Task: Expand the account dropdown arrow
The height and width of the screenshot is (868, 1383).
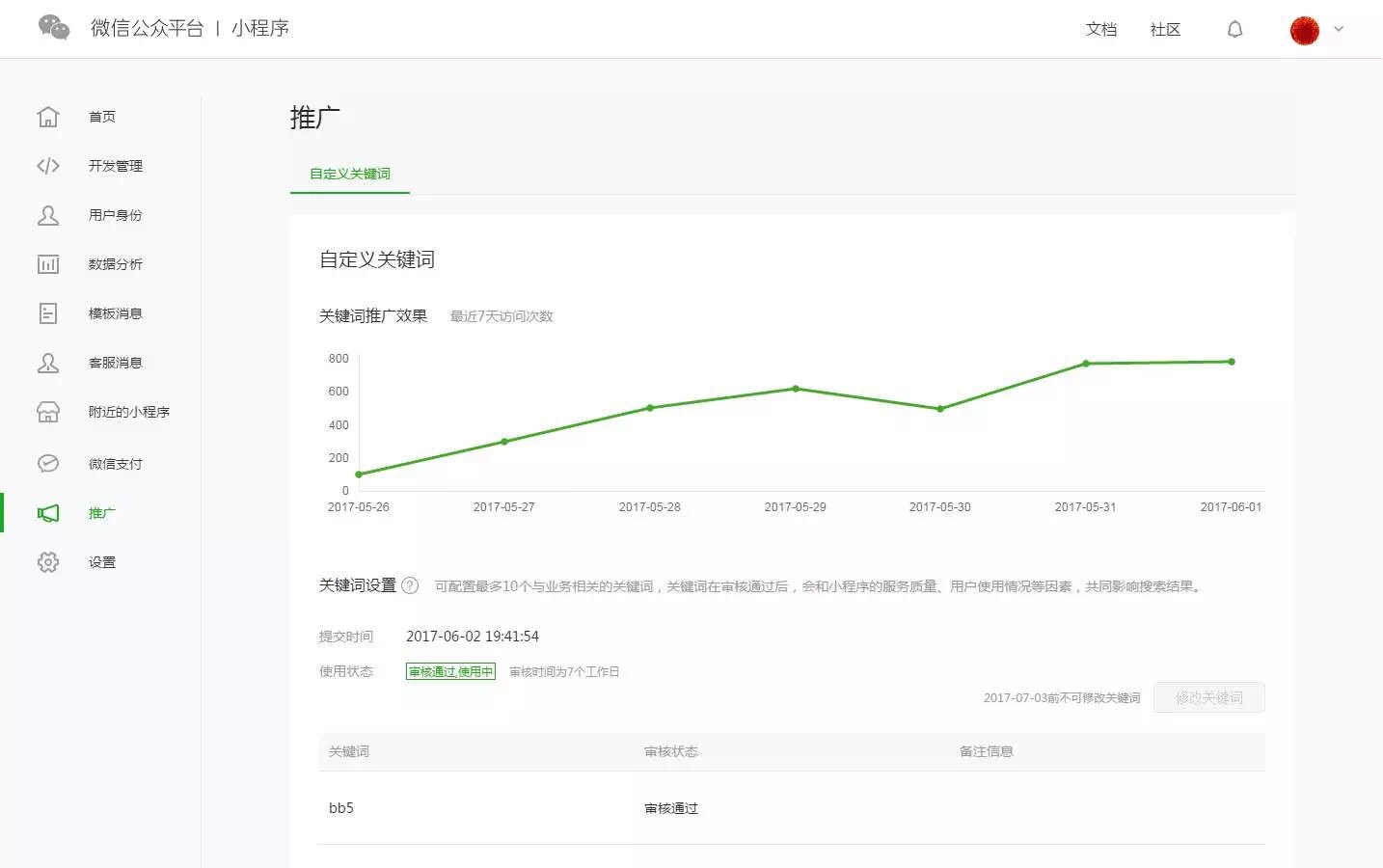Action: 1339,29
